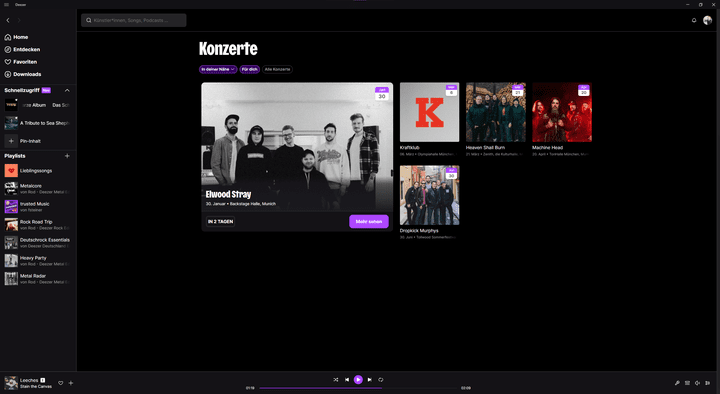Open the 'In deiner Nähe' dropdown

coord(218,69)
